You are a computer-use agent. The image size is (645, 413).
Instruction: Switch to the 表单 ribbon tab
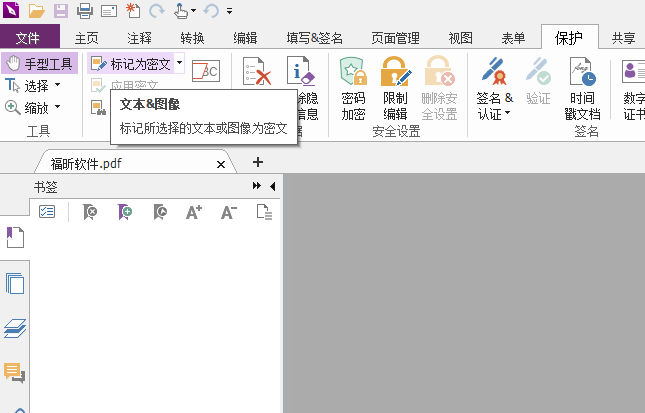pyautogui.click(x=513, y=38)
